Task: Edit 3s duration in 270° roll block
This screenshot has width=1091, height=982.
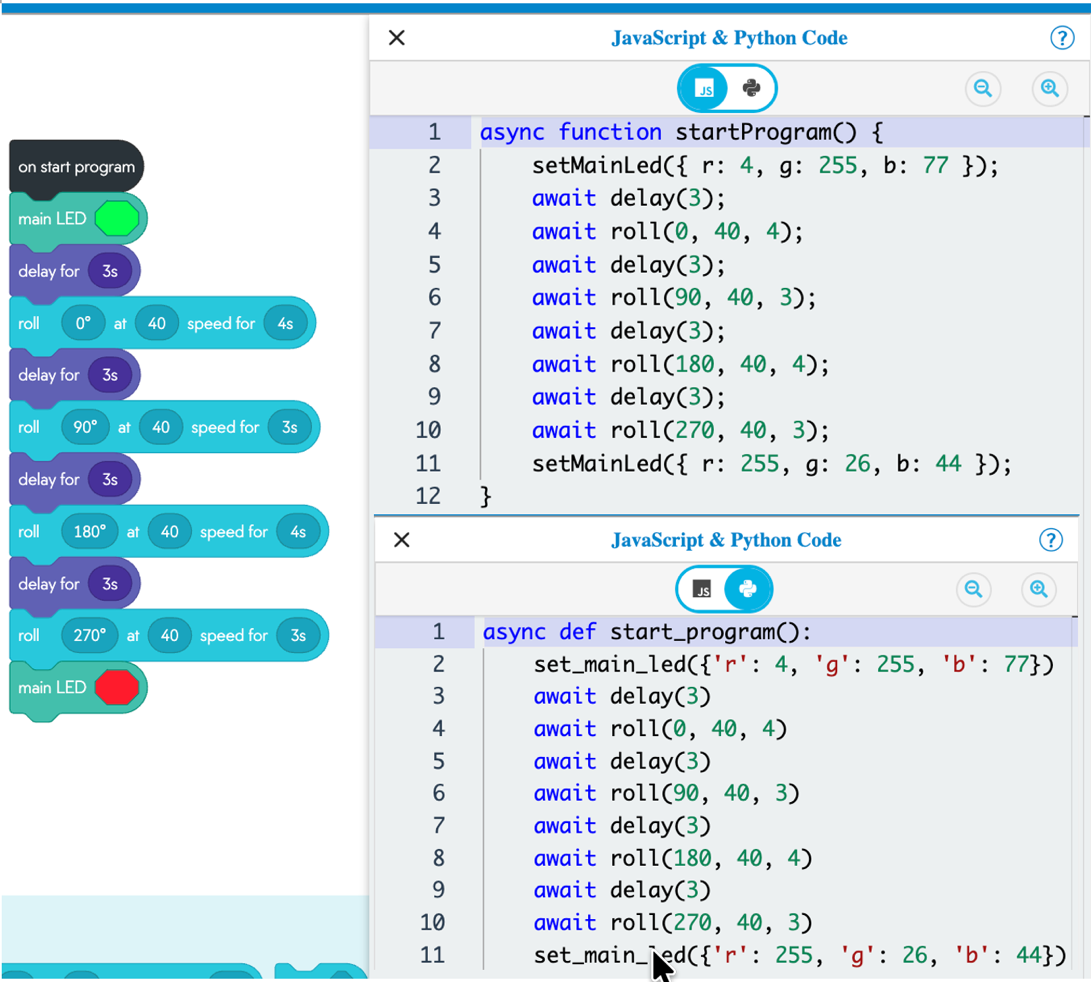Action: point(298,635)
